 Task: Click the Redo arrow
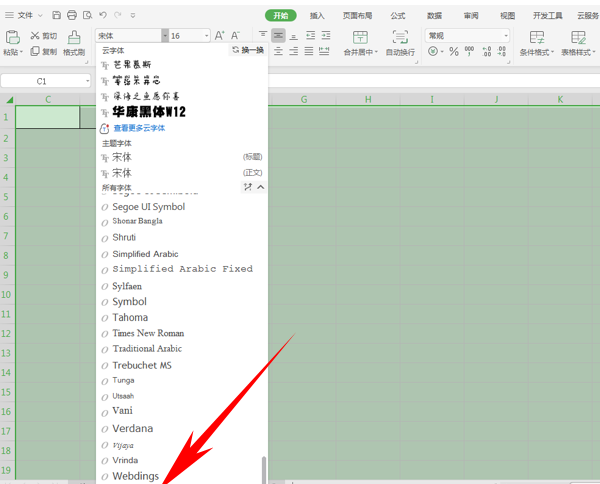pos(118,15)
